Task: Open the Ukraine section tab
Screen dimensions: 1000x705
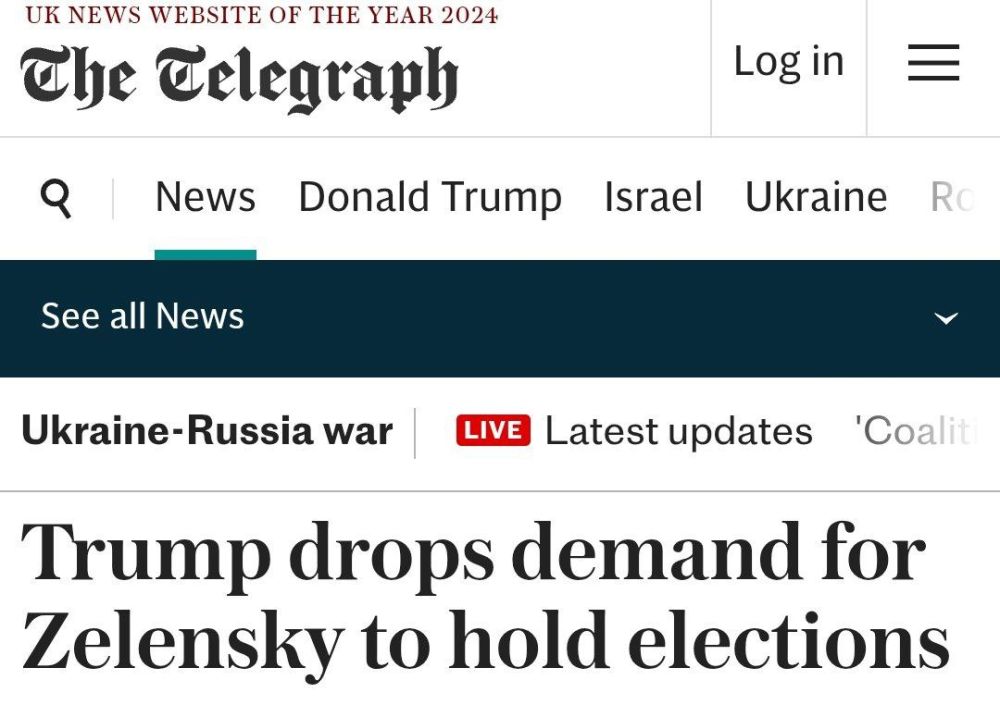Action: [x=815, y=198]
